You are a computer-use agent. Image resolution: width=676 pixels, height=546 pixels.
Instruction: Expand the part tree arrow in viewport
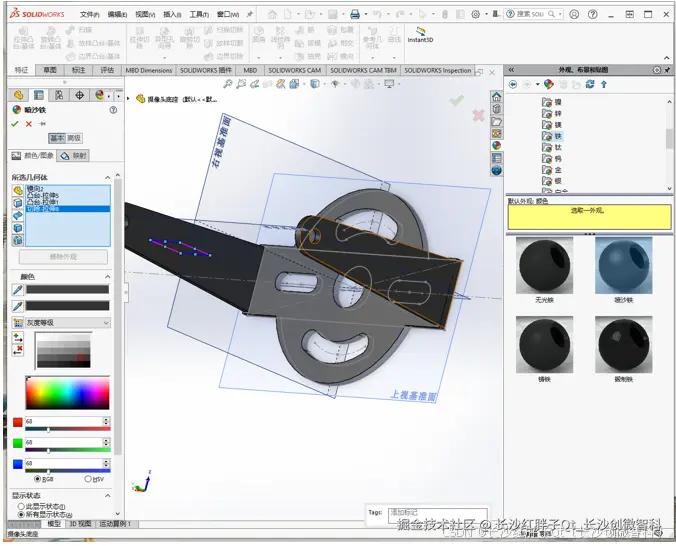[x=128, y=99]
